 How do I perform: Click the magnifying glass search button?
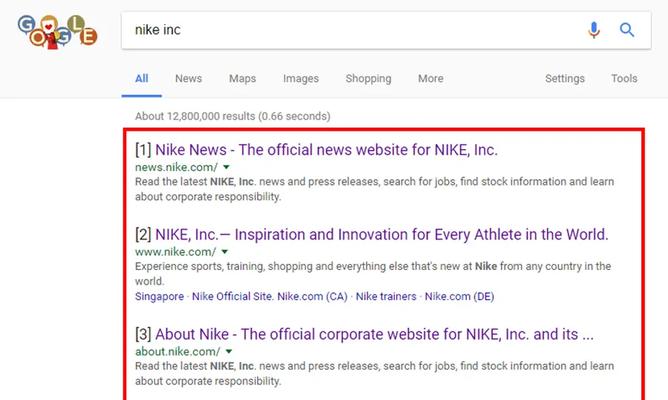click(x=627, y=30)
